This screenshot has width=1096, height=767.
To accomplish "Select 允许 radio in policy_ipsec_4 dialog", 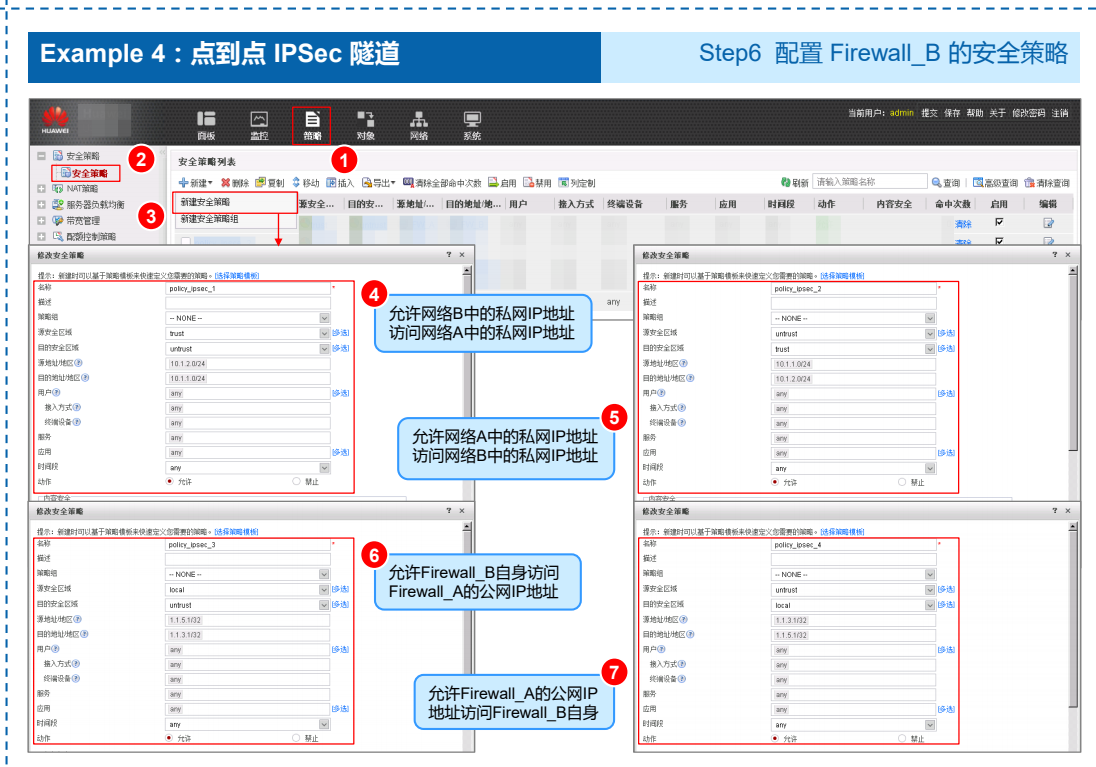I will tap(775, 739).
